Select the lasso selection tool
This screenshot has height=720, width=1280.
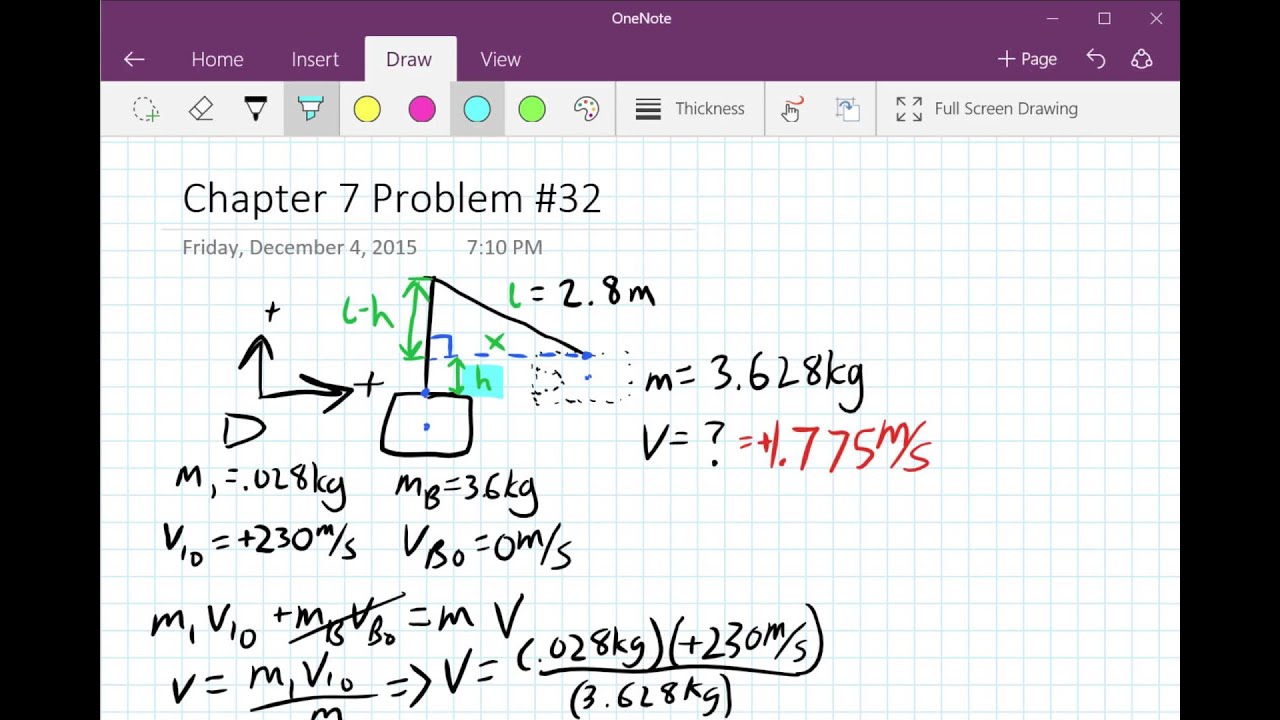146,109
